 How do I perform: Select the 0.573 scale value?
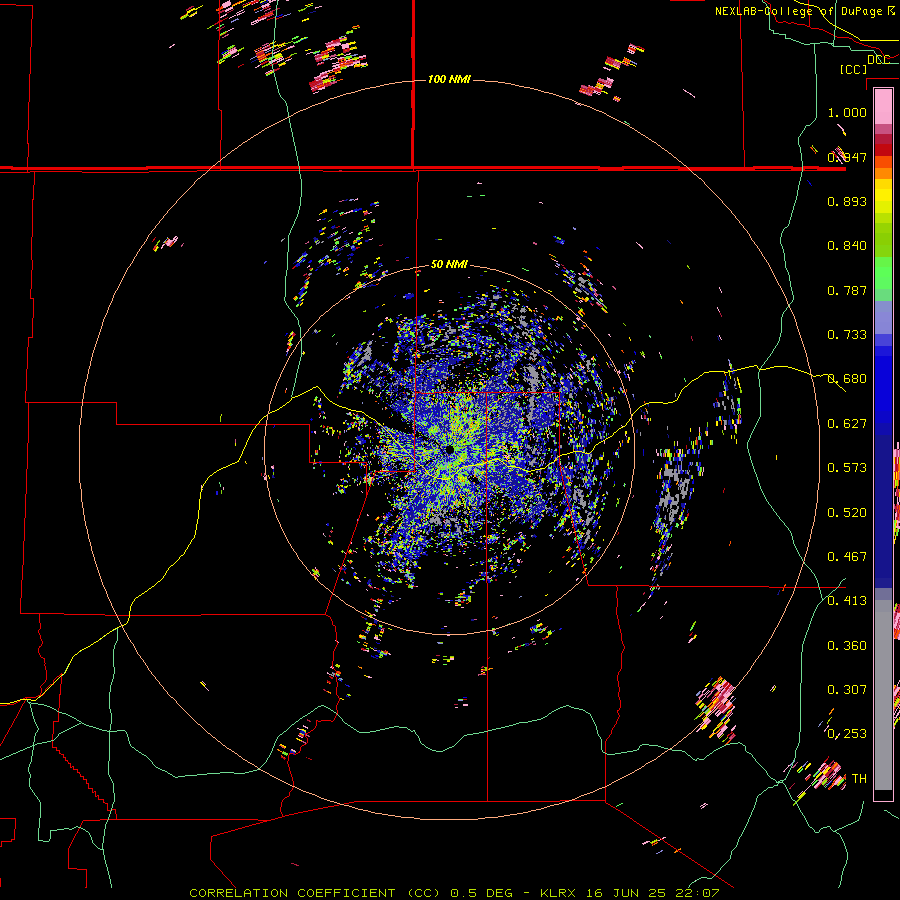847,468
